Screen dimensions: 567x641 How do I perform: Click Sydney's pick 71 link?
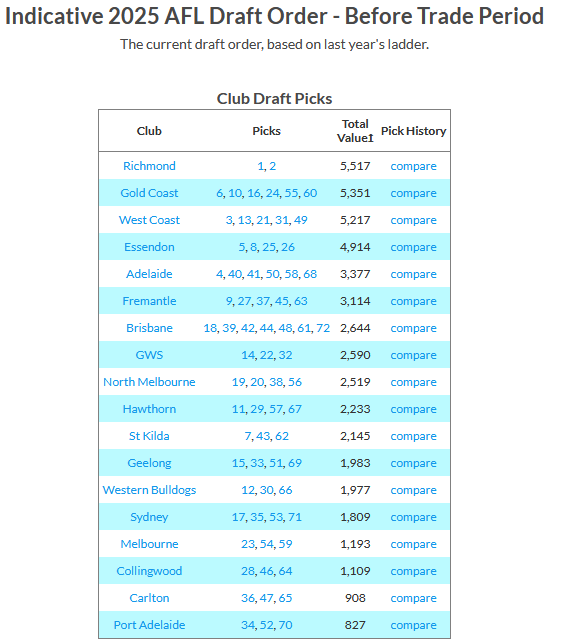pos(295,517)
